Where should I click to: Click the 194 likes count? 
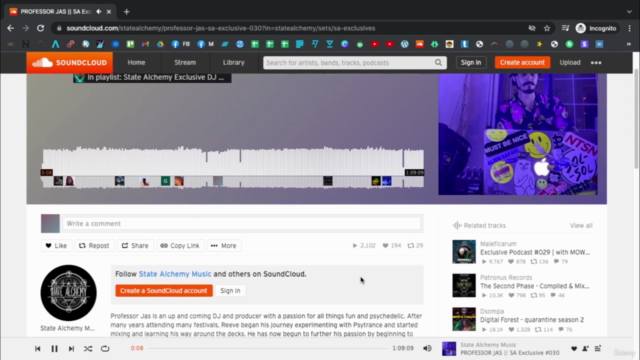[392, 245]
